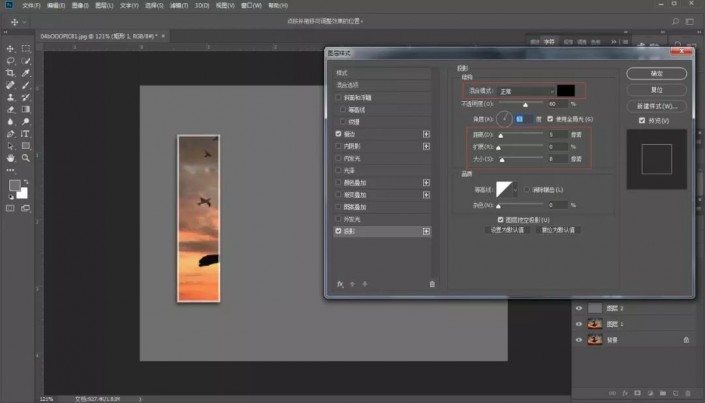Select the Move tool in the toolbar
The image size is (705, 403).
tap(10, 48)
